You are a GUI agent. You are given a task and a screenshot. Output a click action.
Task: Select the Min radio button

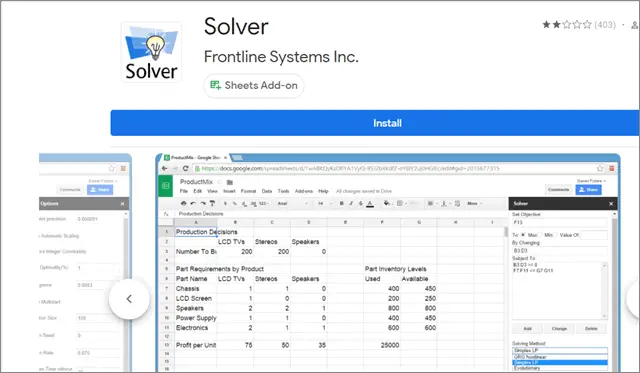540,235
